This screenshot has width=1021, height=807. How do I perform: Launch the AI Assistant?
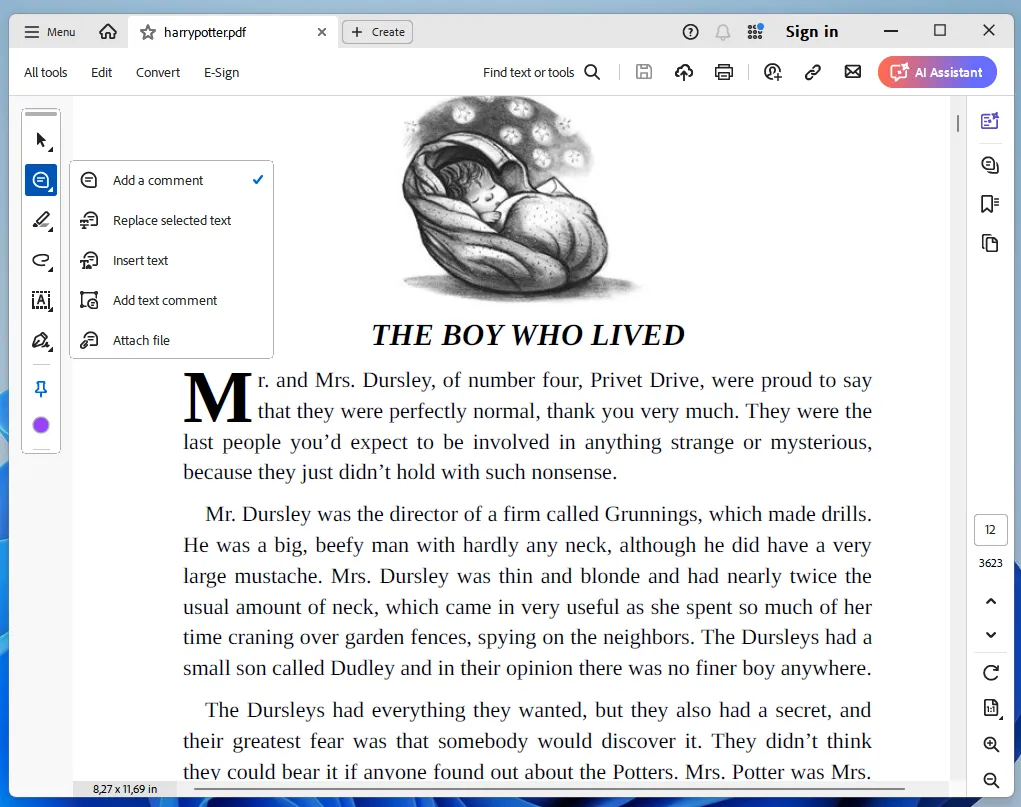click(936, 72)
